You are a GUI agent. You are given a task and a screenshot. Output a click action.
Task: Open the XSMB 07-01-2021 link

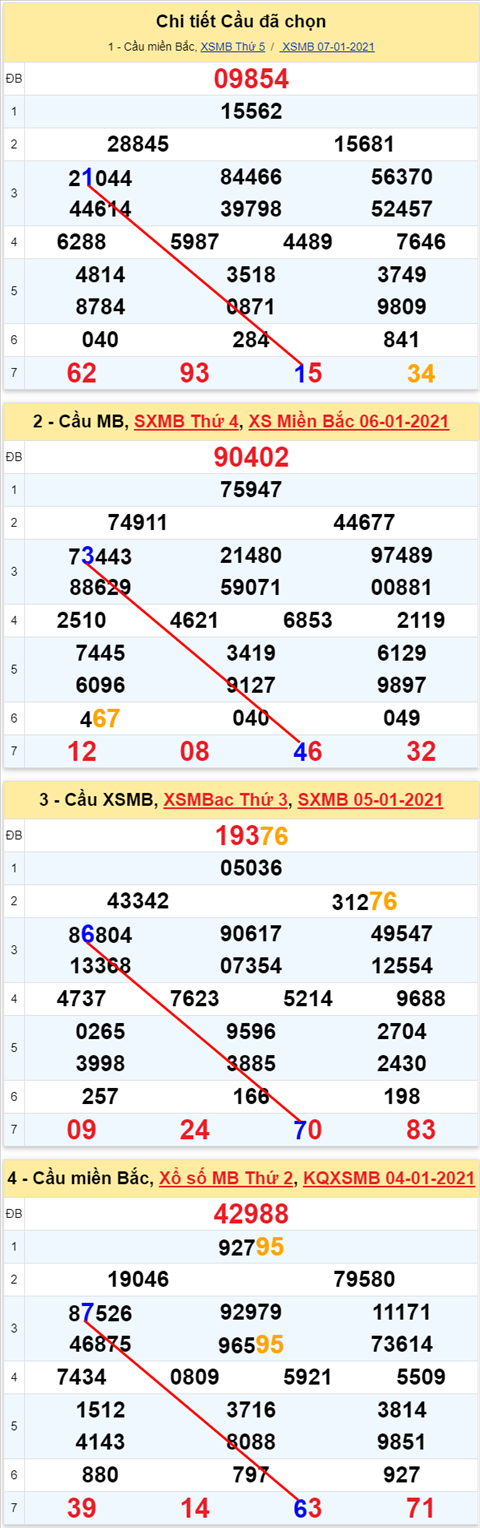point(328,47)
